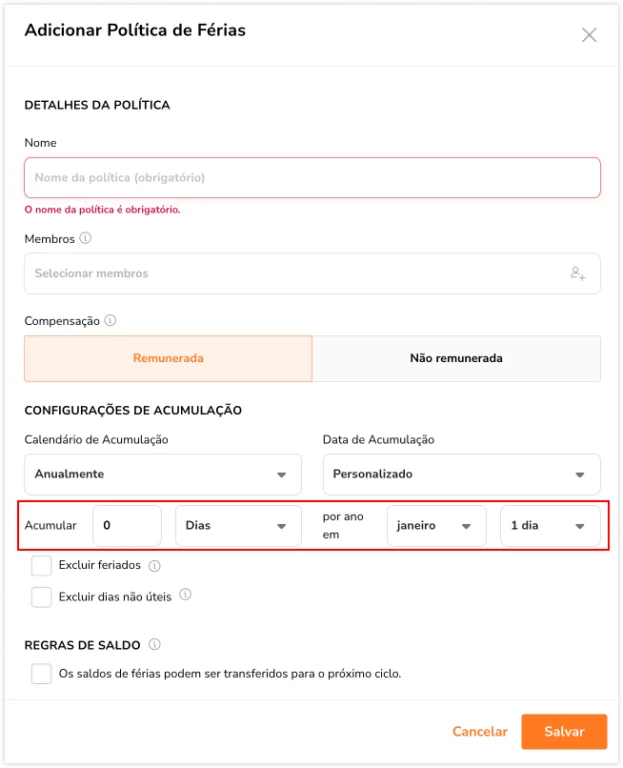Click the info icon beside Compensação
This screenshot has width=623, height=768.
pos(111,320)
